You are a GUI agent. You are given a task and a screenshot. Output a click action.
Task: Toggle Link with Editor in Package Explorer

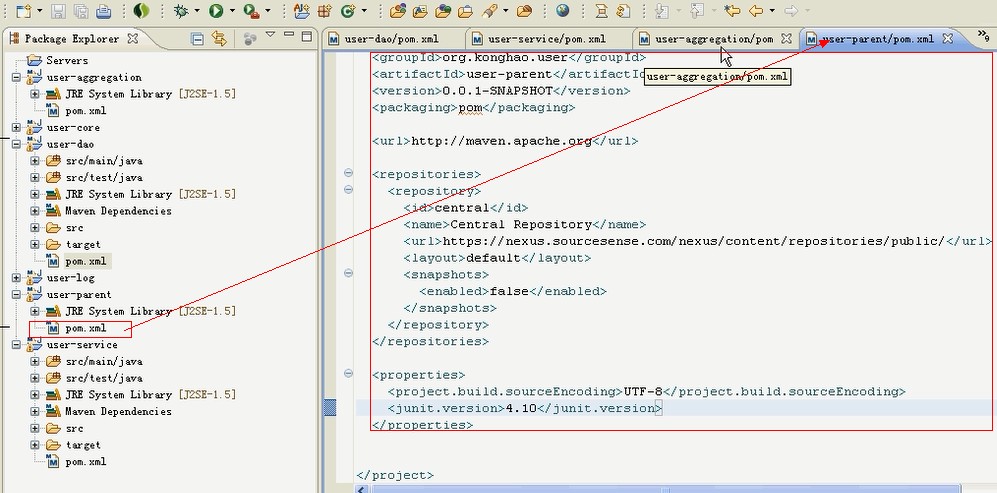click(x=220, y=39)
